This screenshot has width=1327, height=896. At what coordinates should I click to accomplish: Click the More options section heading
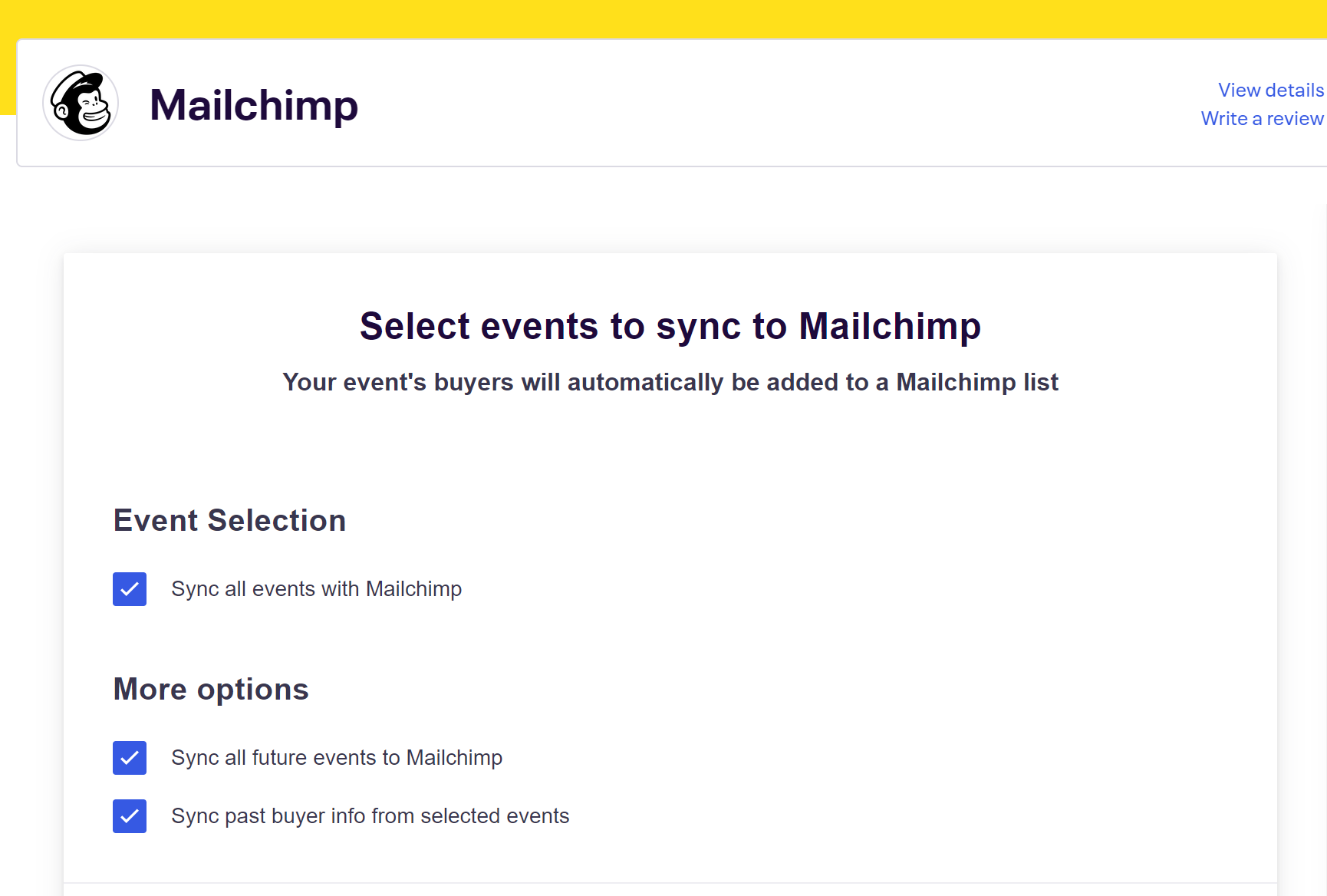[x=211, y=689]
